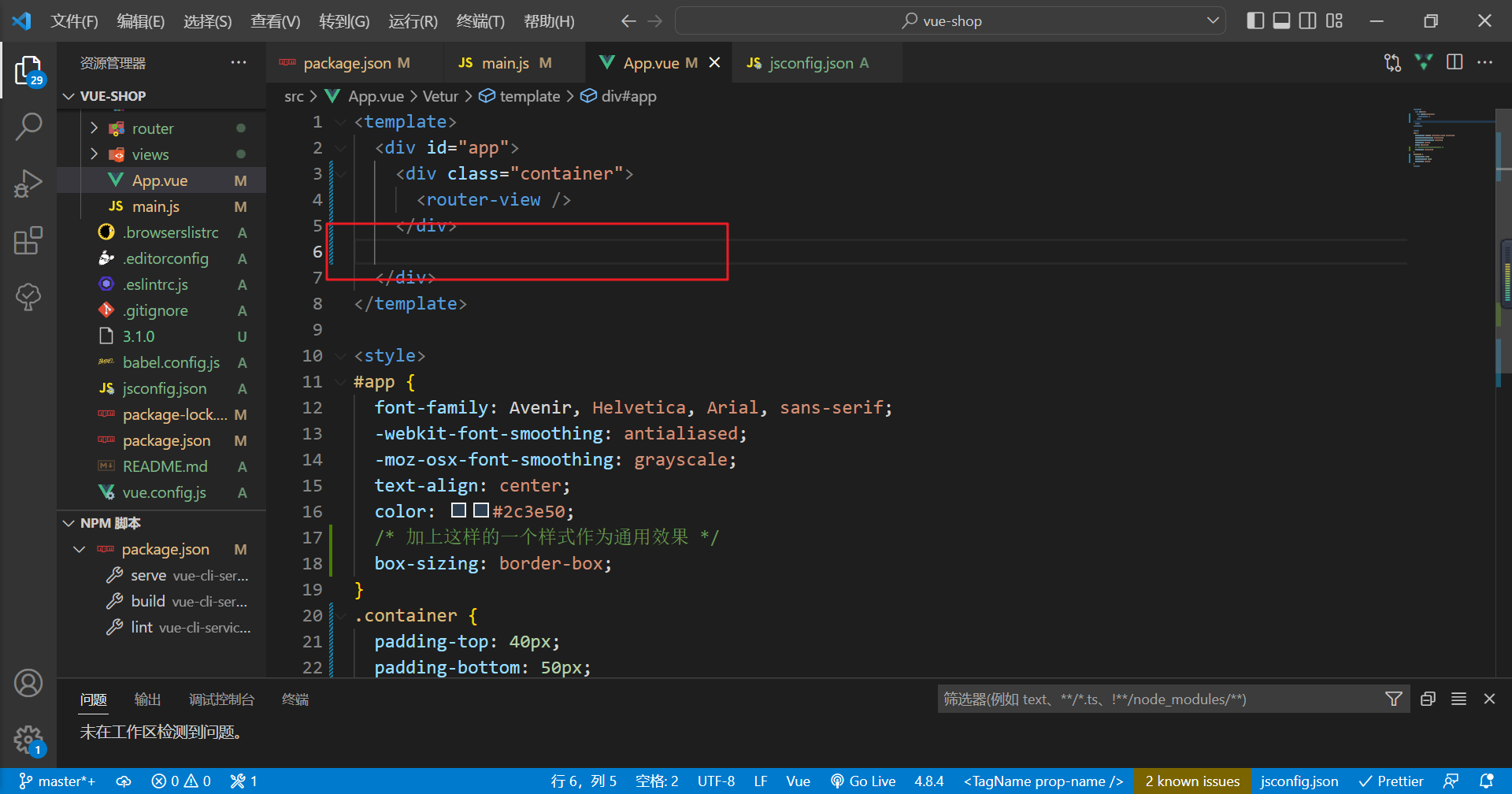Toggle the primary side bar layout button
The image size is (1512, 794).
1255,20
